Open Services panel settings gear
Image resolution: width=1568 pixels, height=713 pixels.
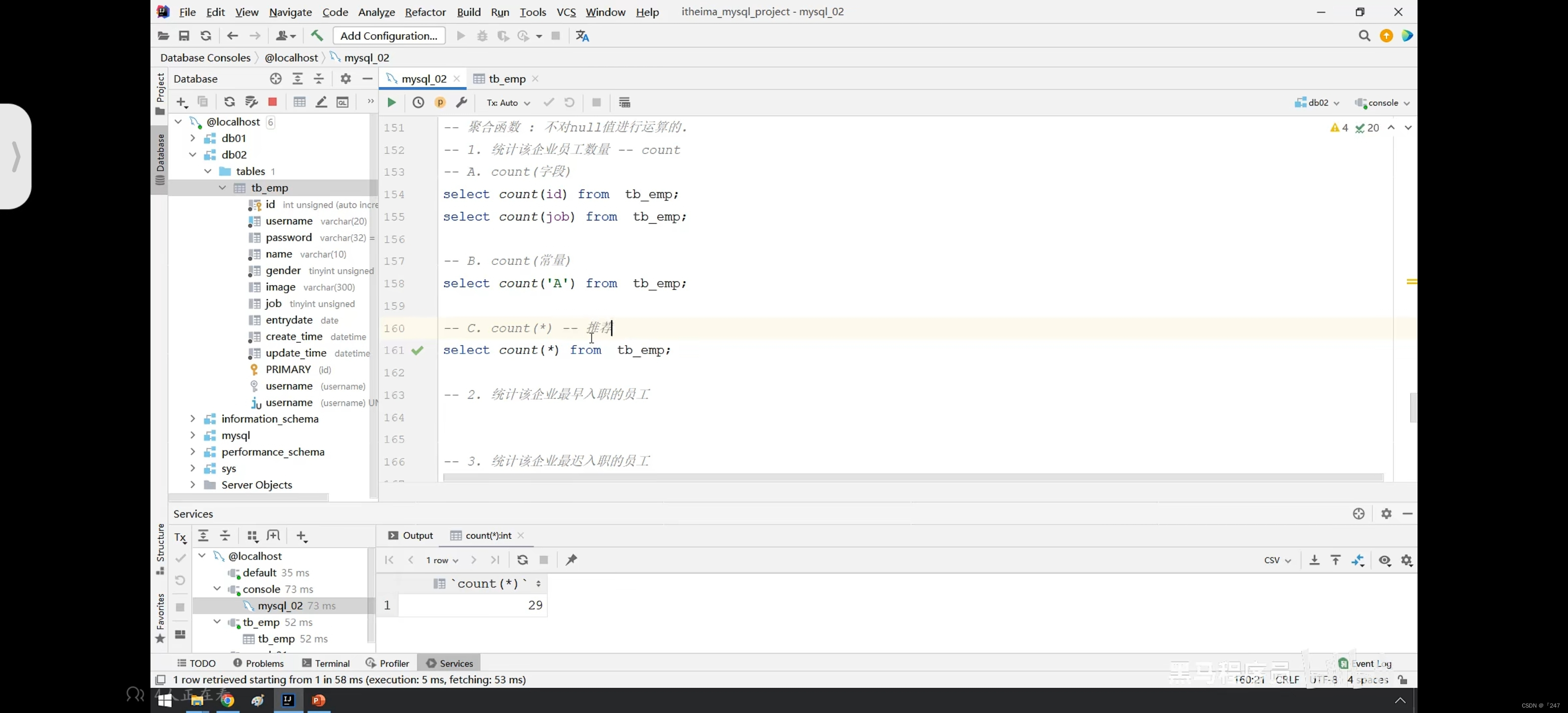pyautogui.click(x=1386, y=514)
